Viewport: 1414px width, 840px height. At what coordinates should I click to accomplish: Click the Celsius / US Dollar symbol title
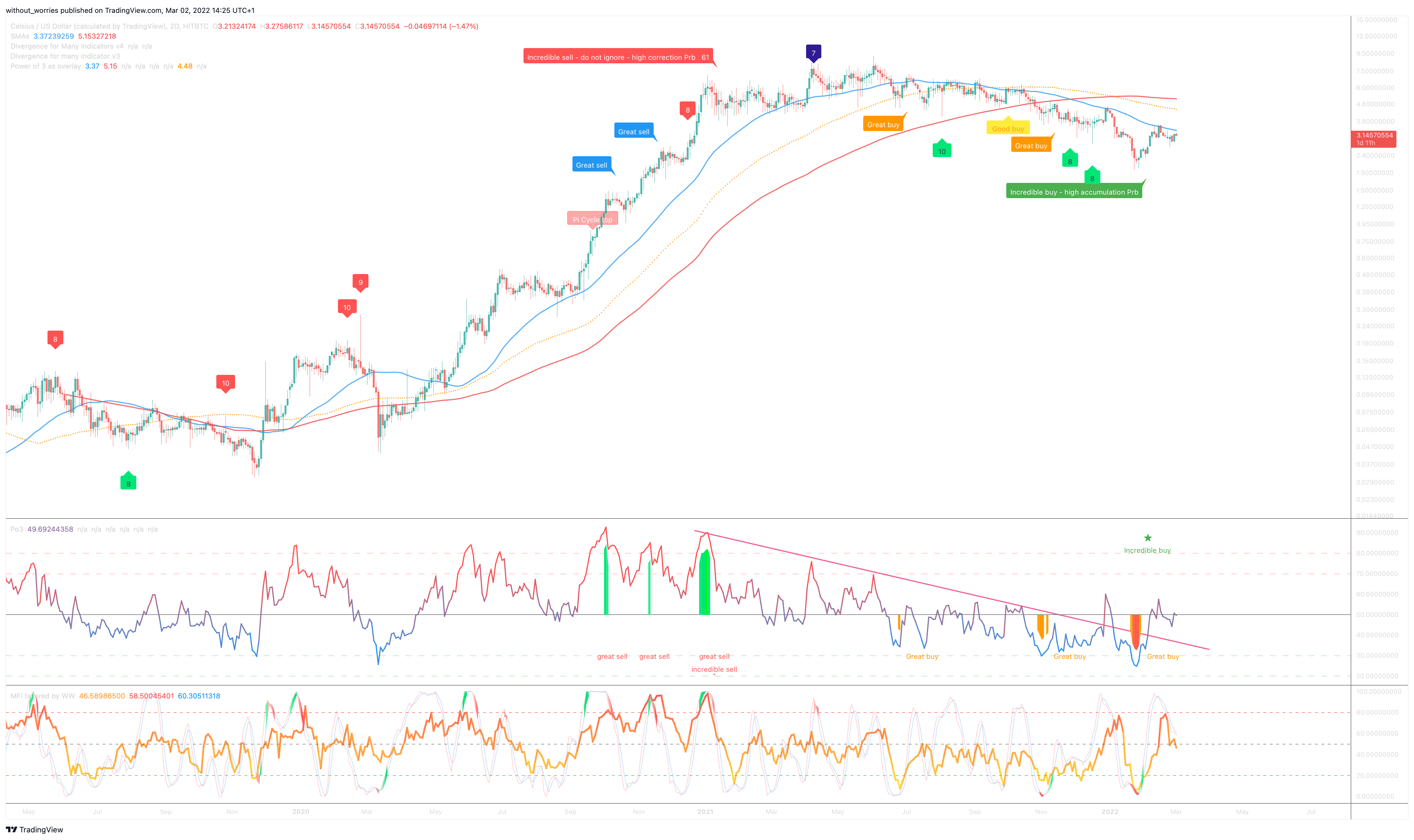pyautogui.click(x=88, y=26)
